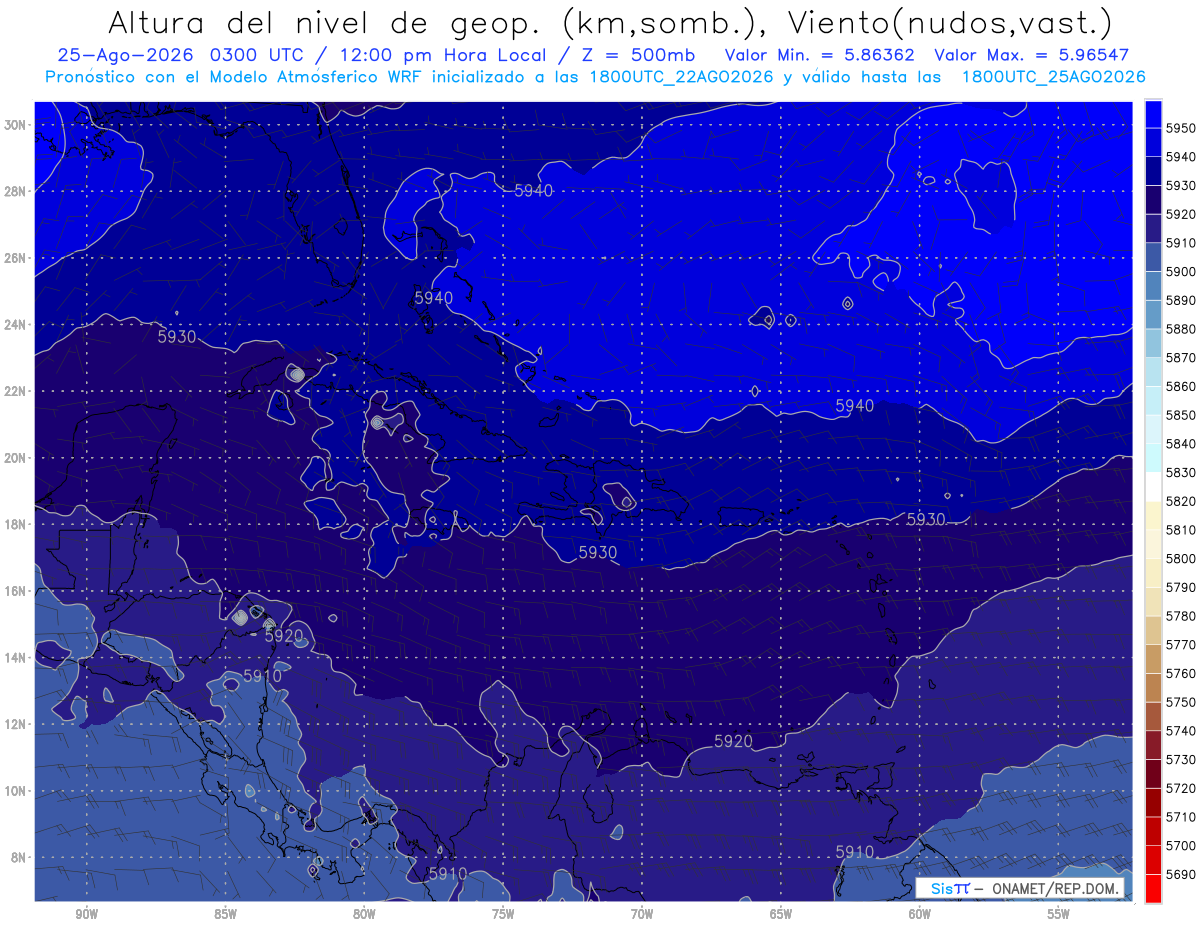Click the 5710 value in the color legend
The height and width of the screenshot is (927, 1200).
(1181, 817)
